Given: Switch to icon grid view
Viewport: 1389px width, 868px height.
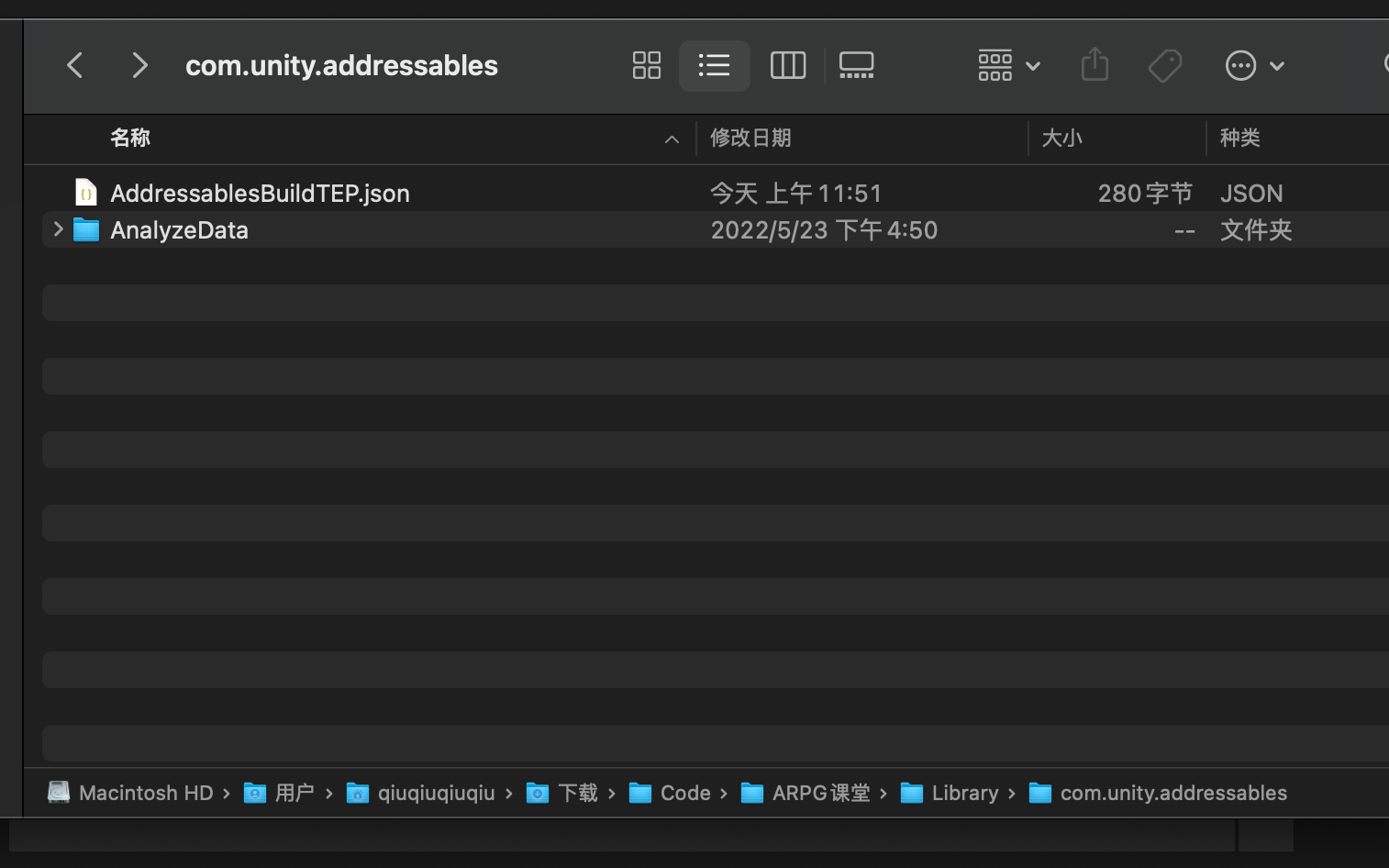Looking at the screenshot, I should point(647,66).
